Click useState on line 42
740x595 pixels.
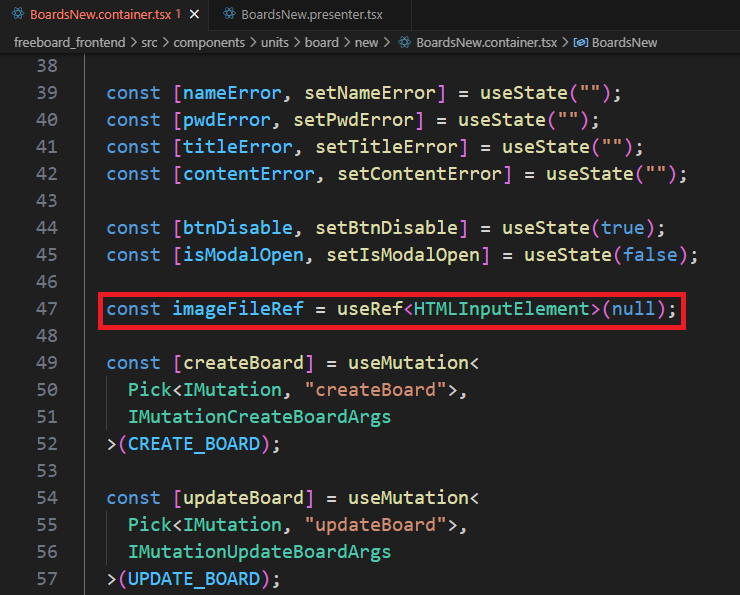(x=590, y=174)
